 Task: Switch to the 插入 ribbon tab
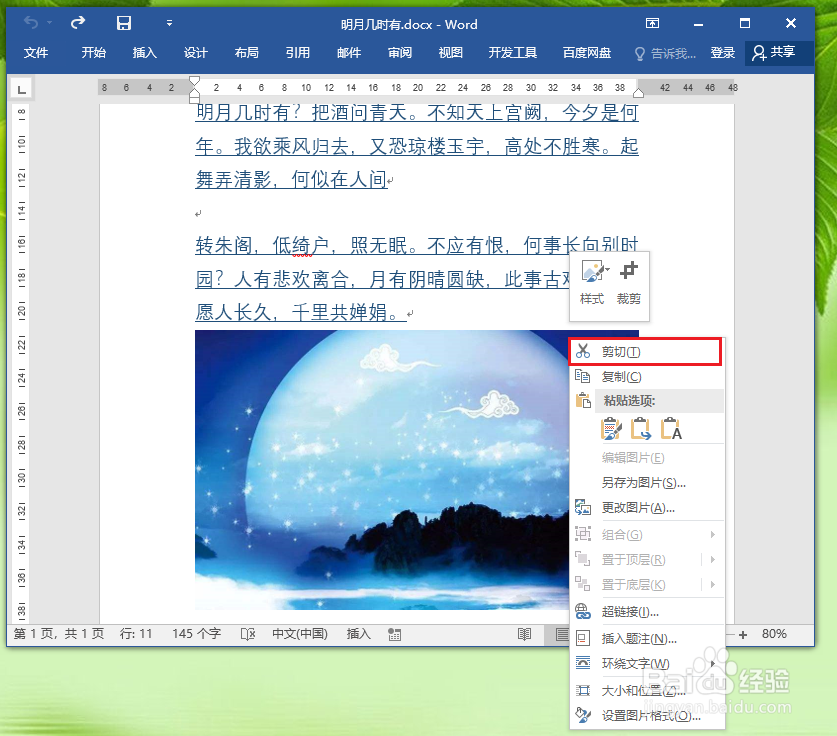coord(144,53)
